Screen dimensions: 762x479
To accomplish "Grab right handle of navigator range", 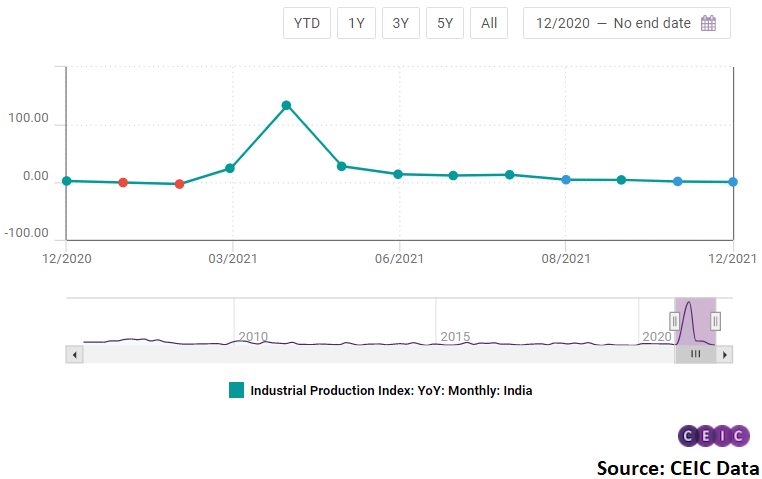I will (x=715, y=321).
